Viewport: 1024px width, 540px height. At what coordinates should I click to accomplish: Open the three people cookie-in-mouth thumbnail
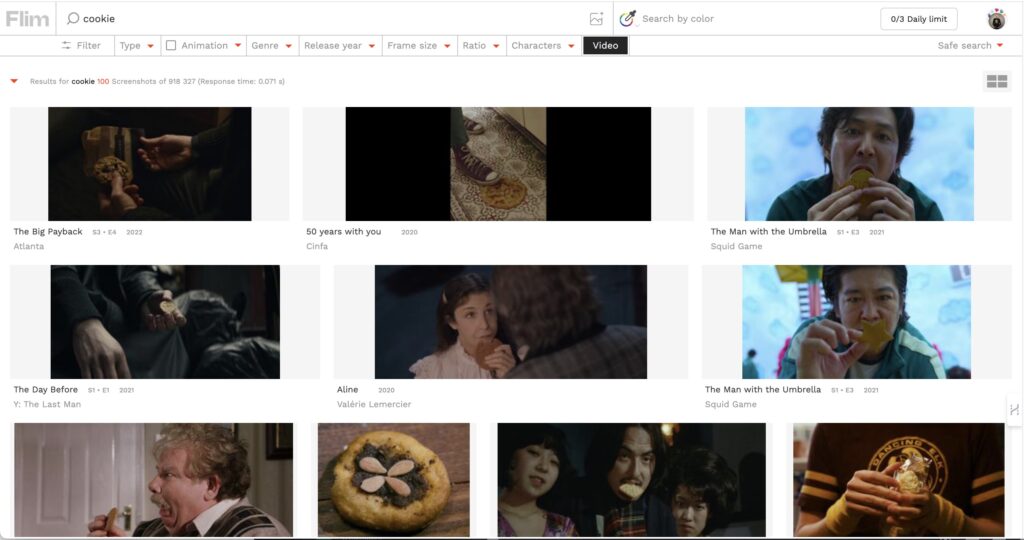[x=632, y=480]
